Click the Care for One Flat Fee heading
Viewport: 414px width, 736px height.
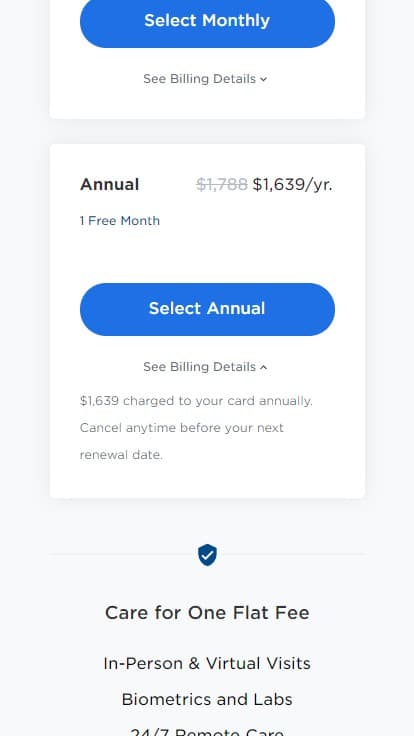207,613
